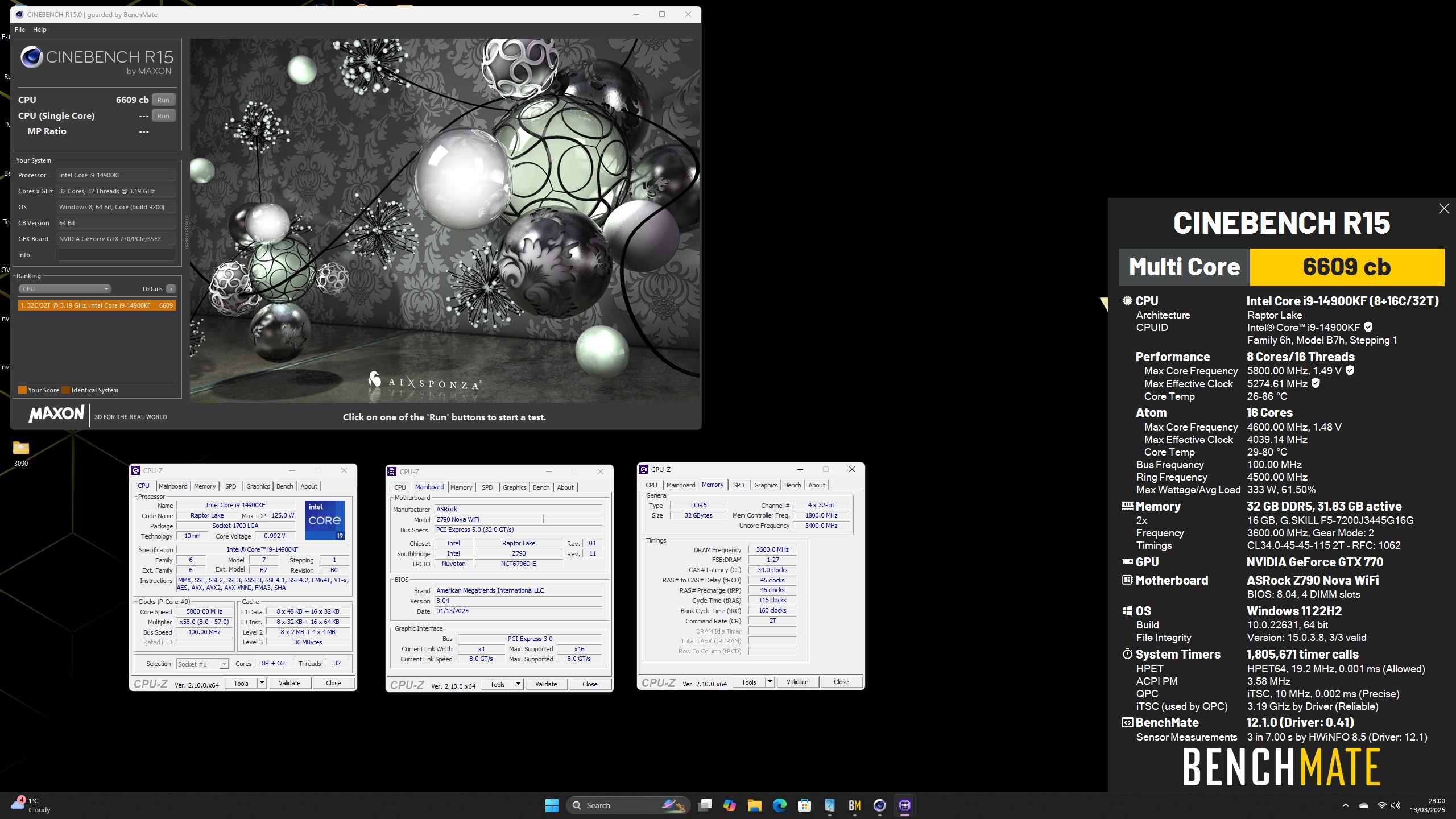The height and width of the screenshot is (819, 1456).
Task: Open the Windows Start menu
Action: [x=552, y=805]
